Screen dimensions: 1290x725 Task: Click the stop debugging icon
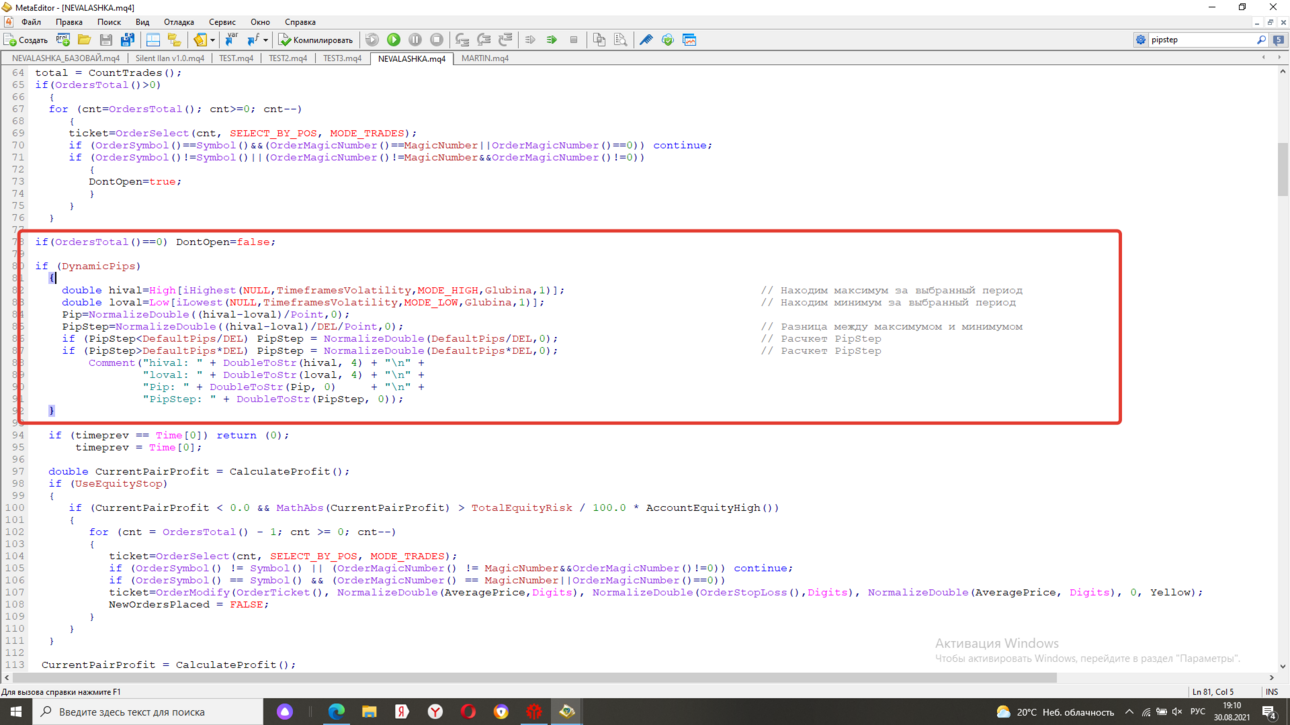437,40
